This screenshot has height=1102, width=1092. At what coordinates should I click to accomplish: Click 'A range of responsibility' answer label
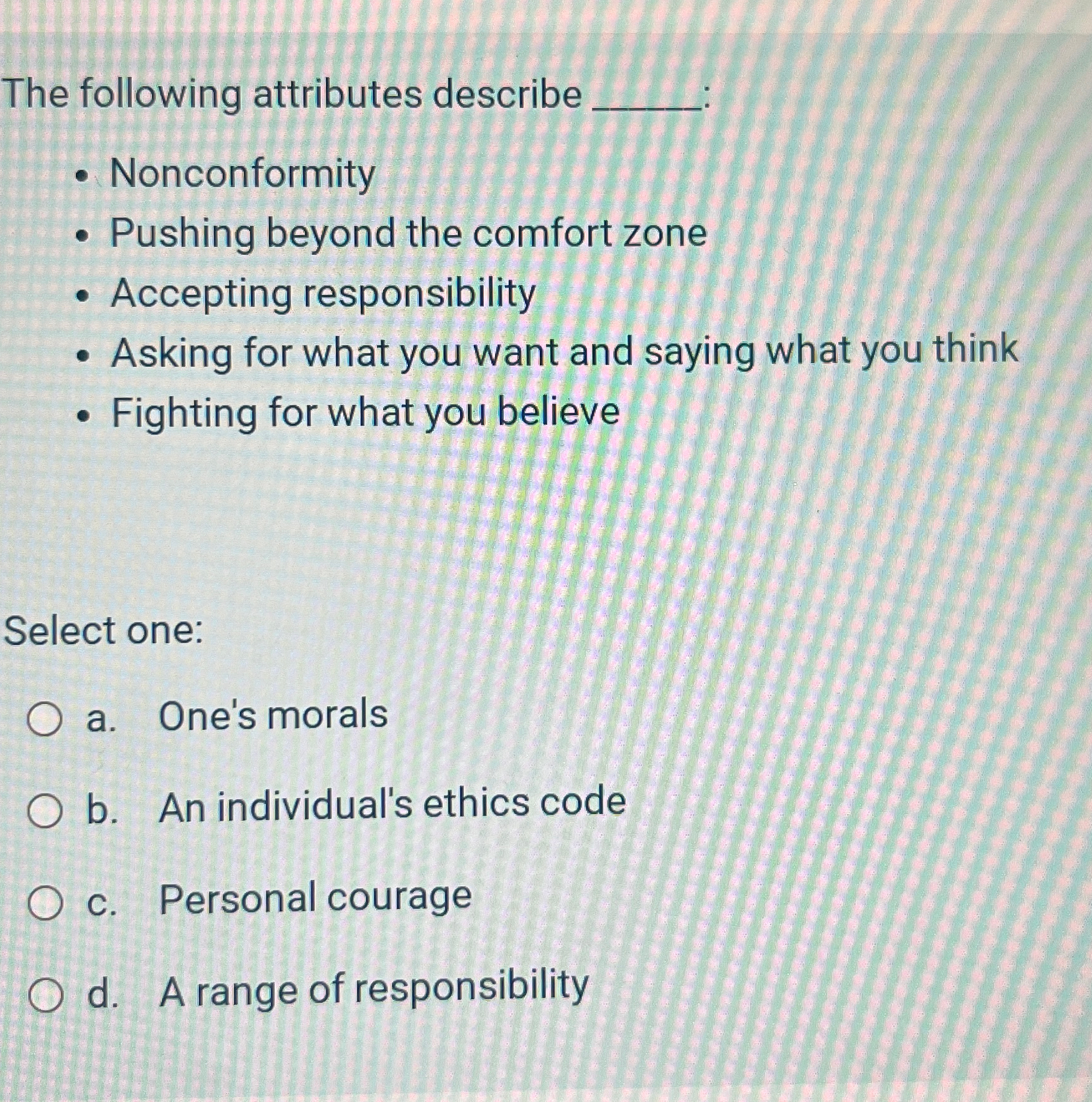[374, 989]
